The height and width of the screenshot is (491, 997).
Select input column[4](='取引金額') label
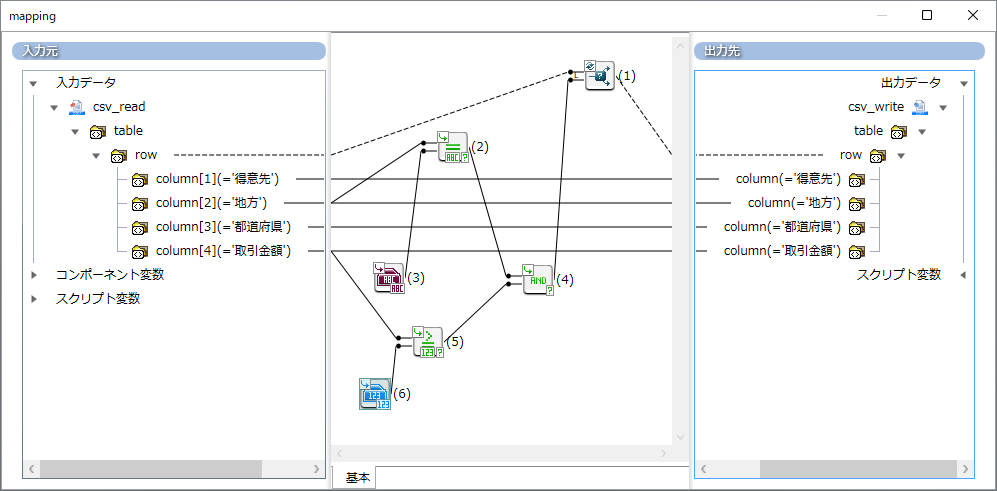point(224,251)
